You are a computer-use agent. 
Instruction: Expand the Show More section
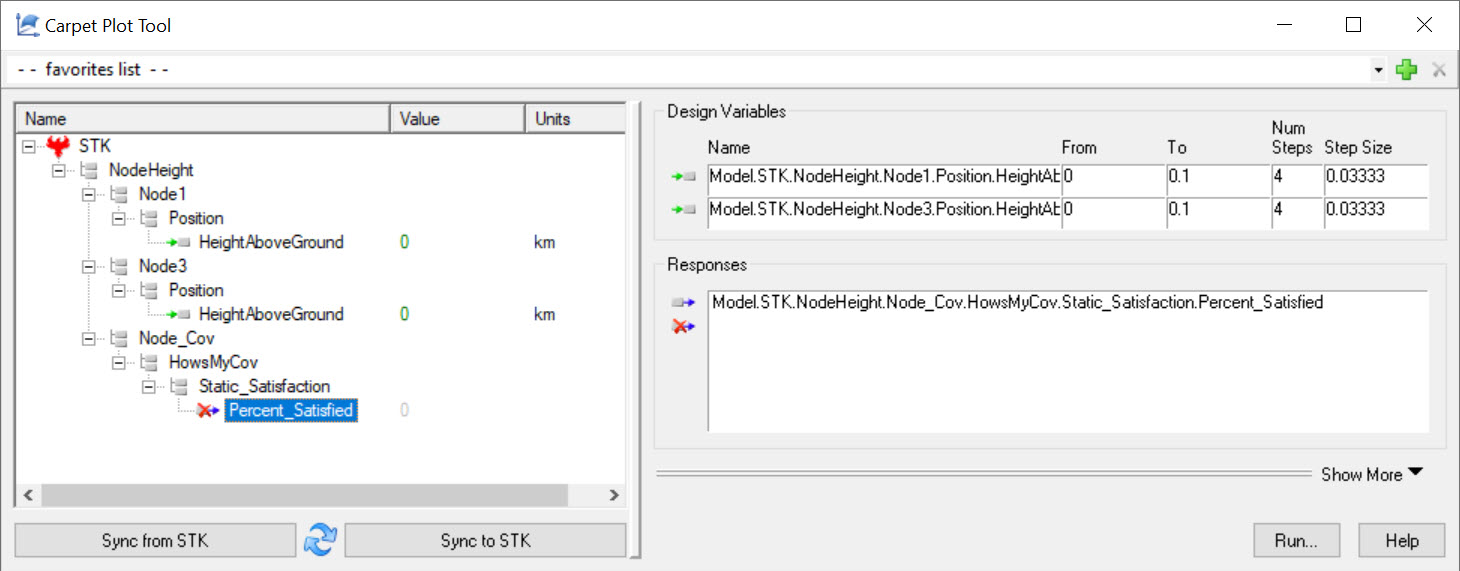pyautogui.click(x=1371, y=474)
